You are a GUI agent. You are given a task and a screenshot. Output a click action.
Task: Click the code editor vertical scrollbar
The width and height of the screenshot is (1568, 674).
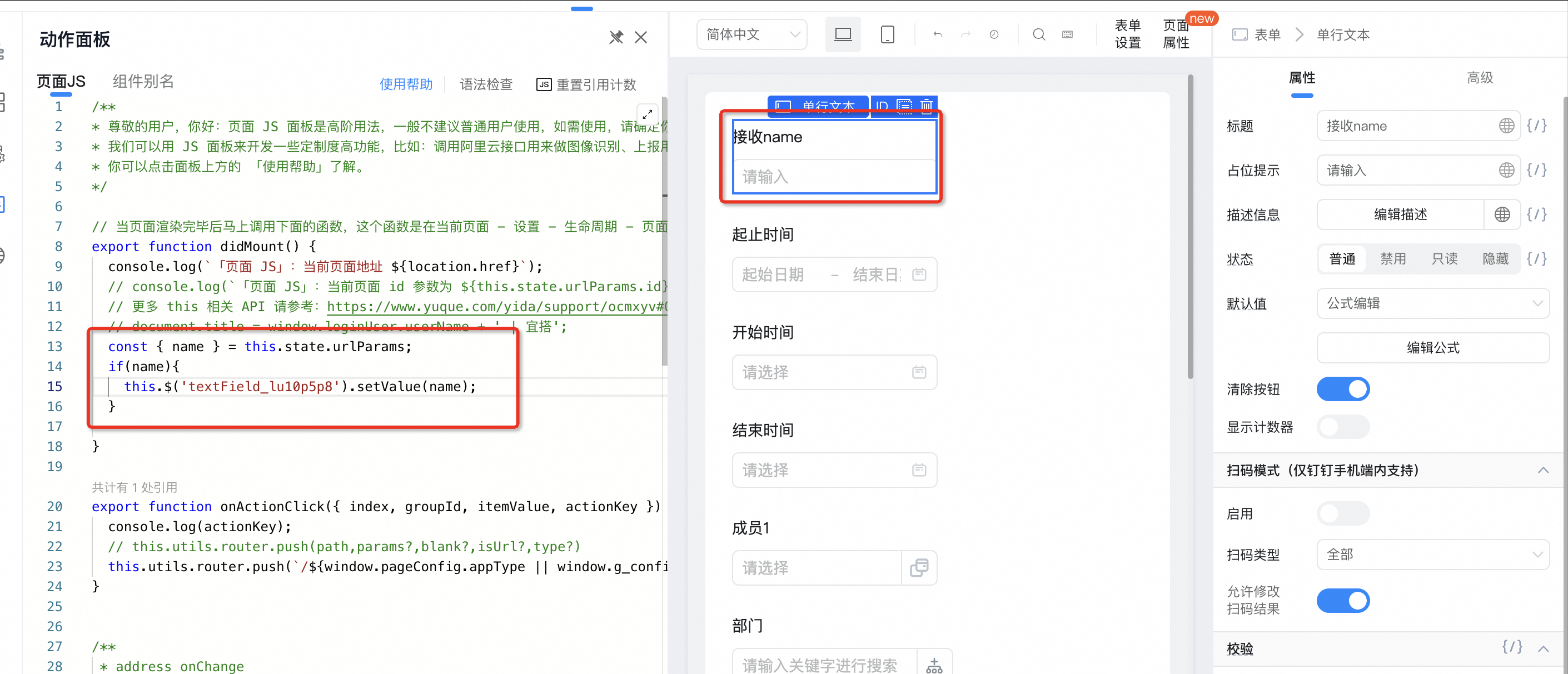[x=665, y=231]
